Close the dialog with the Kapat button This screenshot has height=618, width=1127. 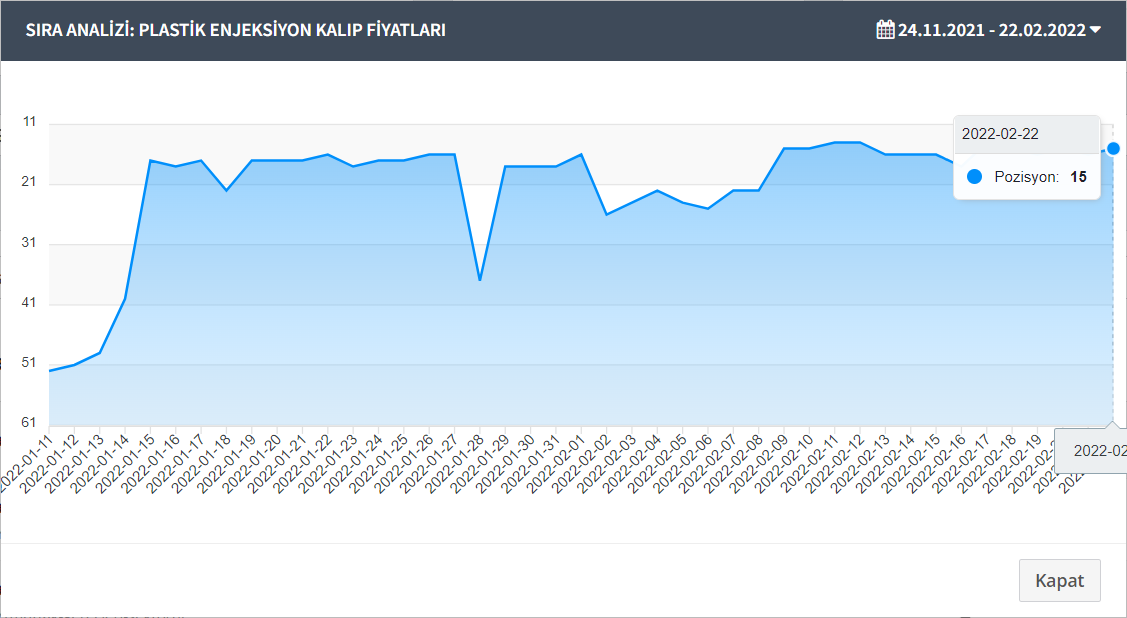(1059, 581)
